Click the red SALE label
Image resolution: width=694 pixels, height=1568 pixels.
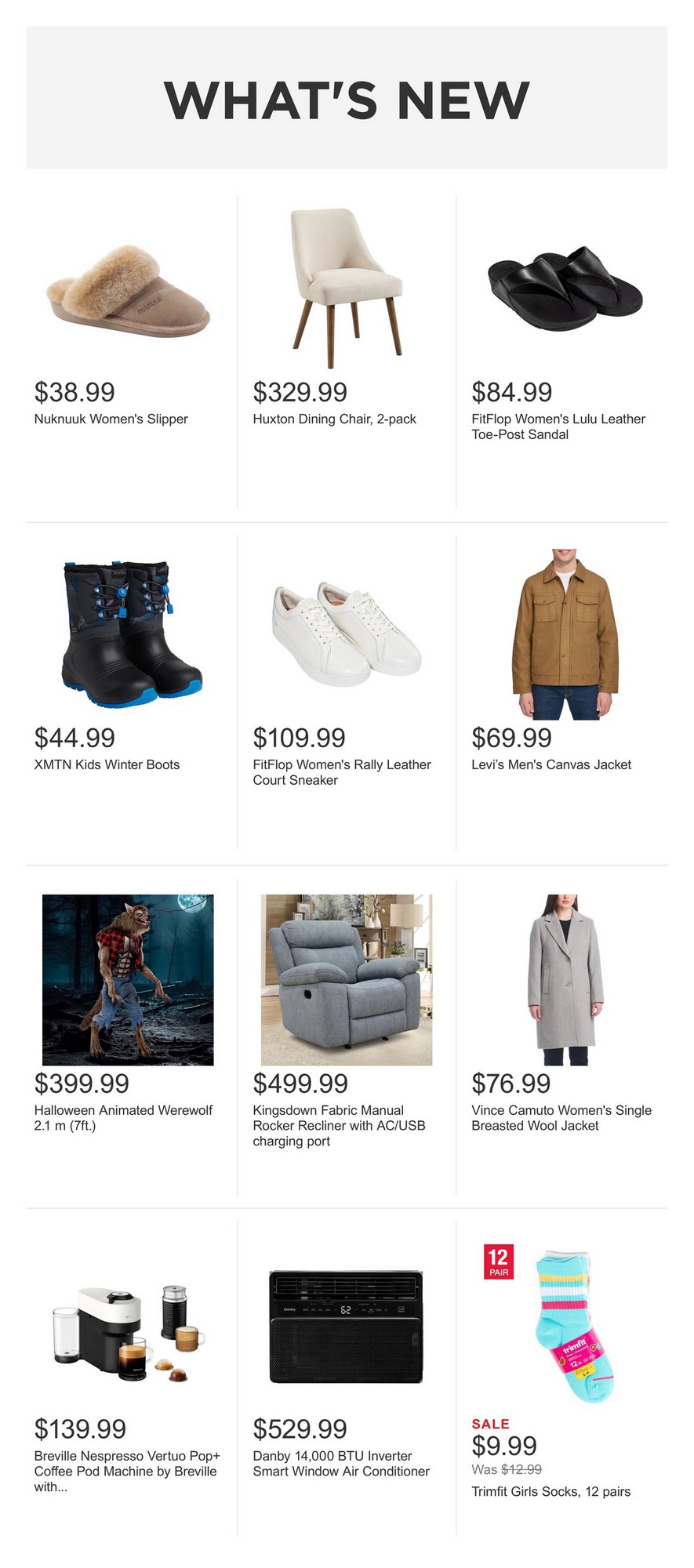(x=491, y=1424)
